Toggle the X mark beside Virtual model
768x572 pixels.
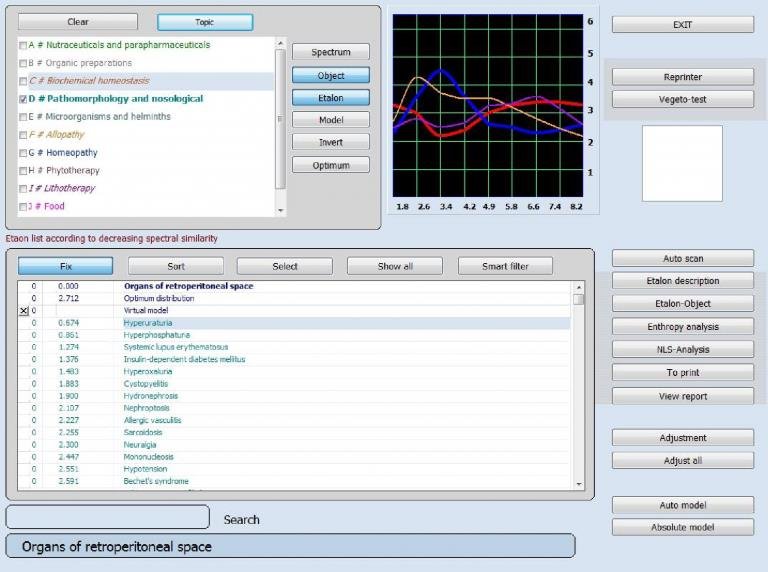click(24, 311)
